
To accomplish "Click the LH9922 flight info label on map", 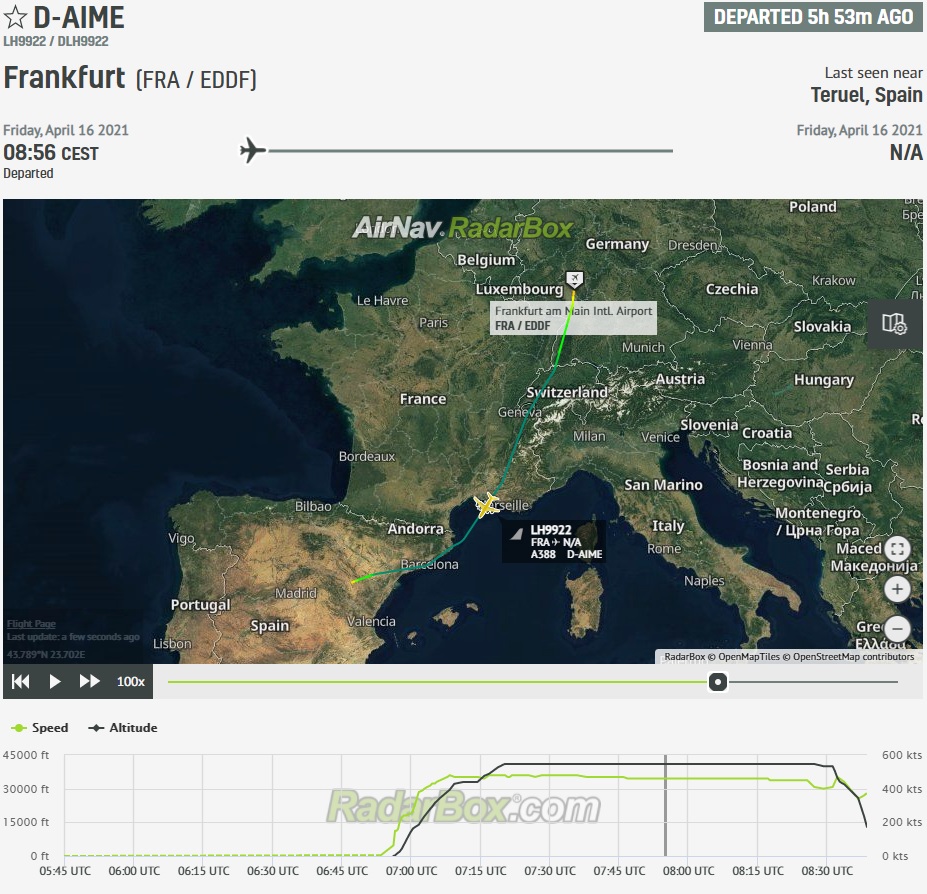I will [553, 542].
